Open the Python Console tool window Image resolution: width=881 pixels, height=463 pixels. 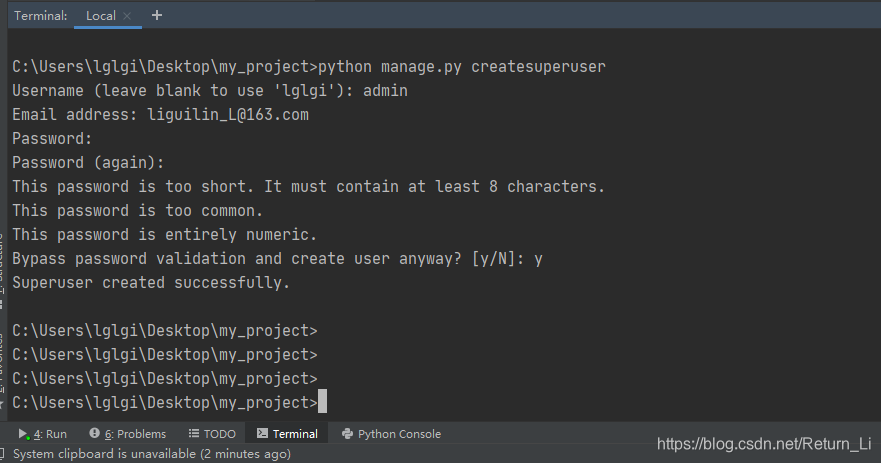(391, 434)
